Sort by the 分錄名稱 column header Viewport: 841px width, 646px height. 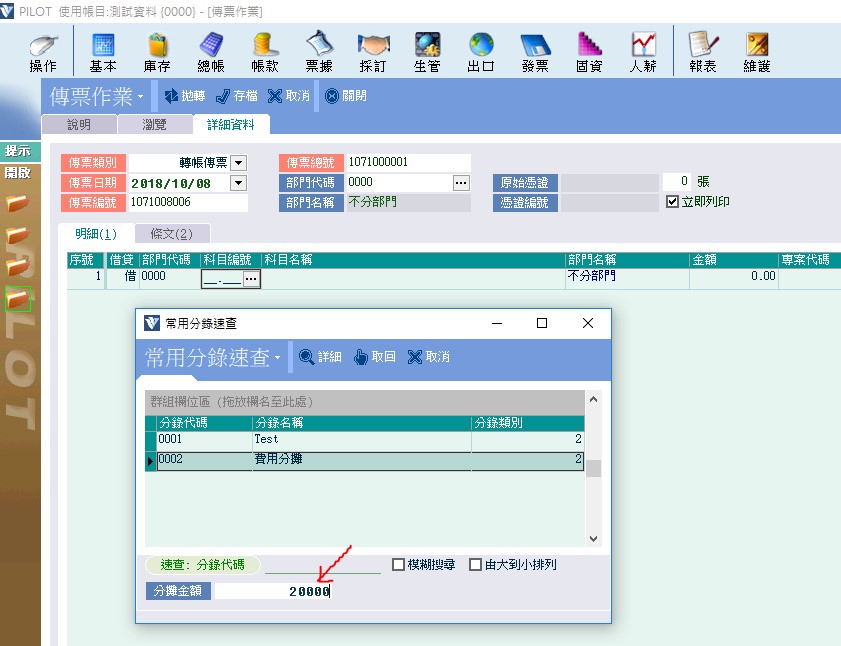362,423
